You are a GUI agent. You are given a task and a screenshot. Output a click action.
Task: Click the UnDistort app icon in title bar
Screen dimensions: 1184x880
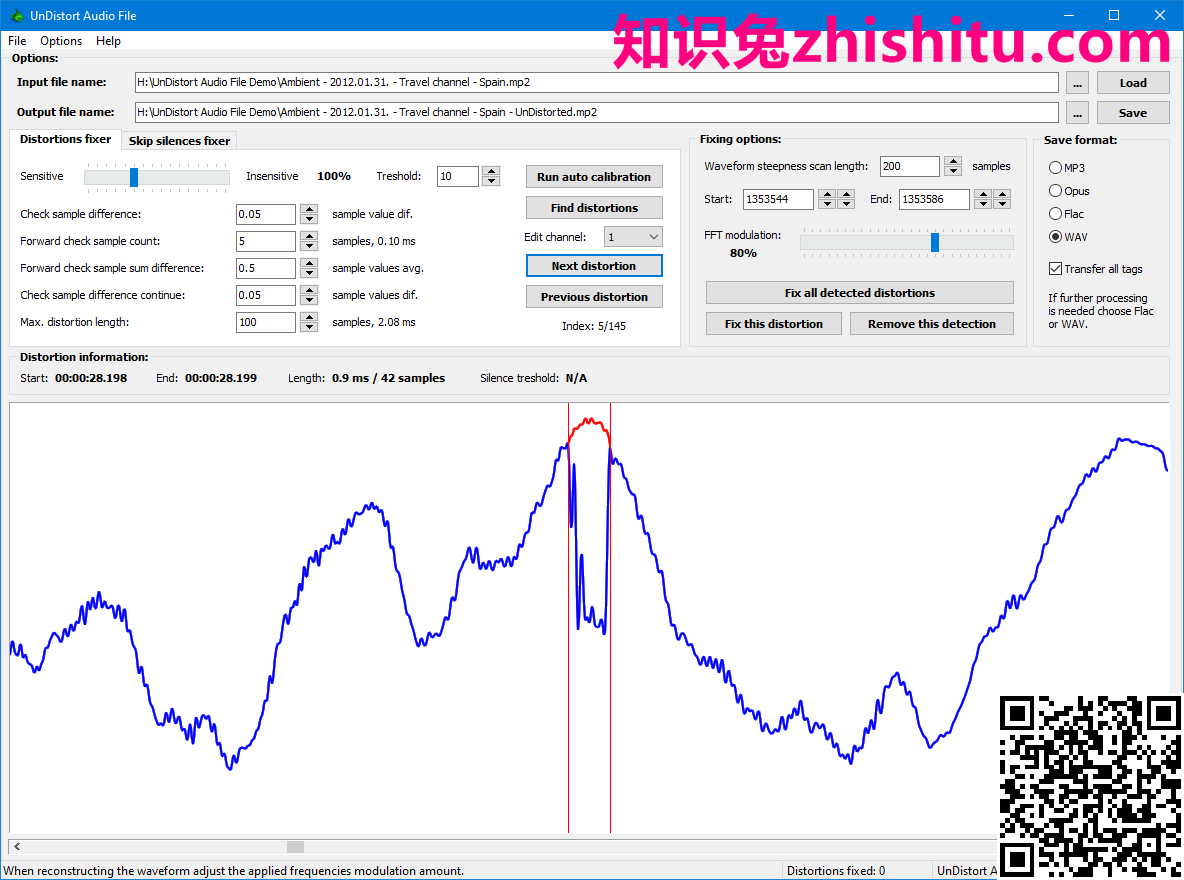17,15
